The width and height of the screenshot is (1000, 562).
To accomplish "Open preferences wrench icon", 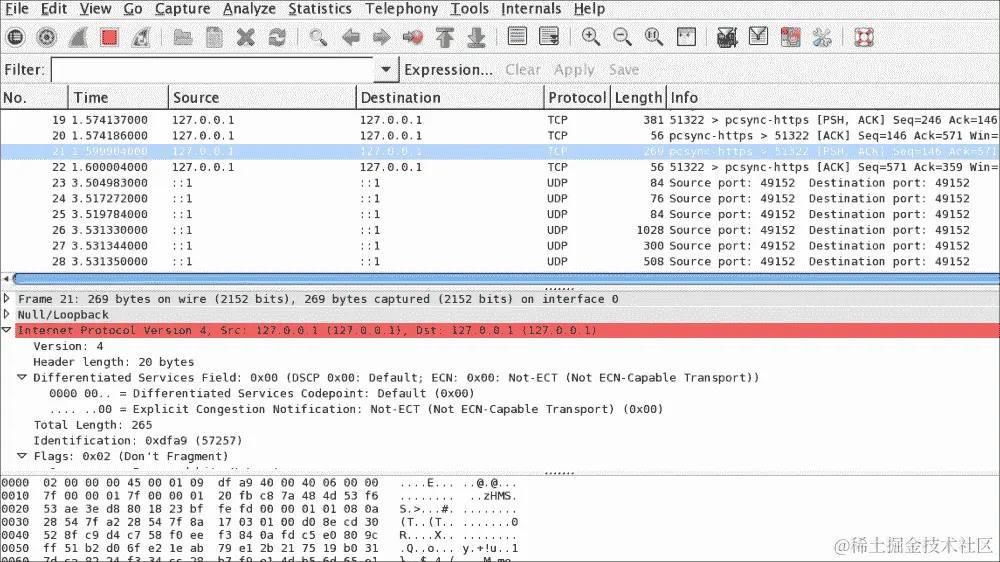I will coord(822,37).
